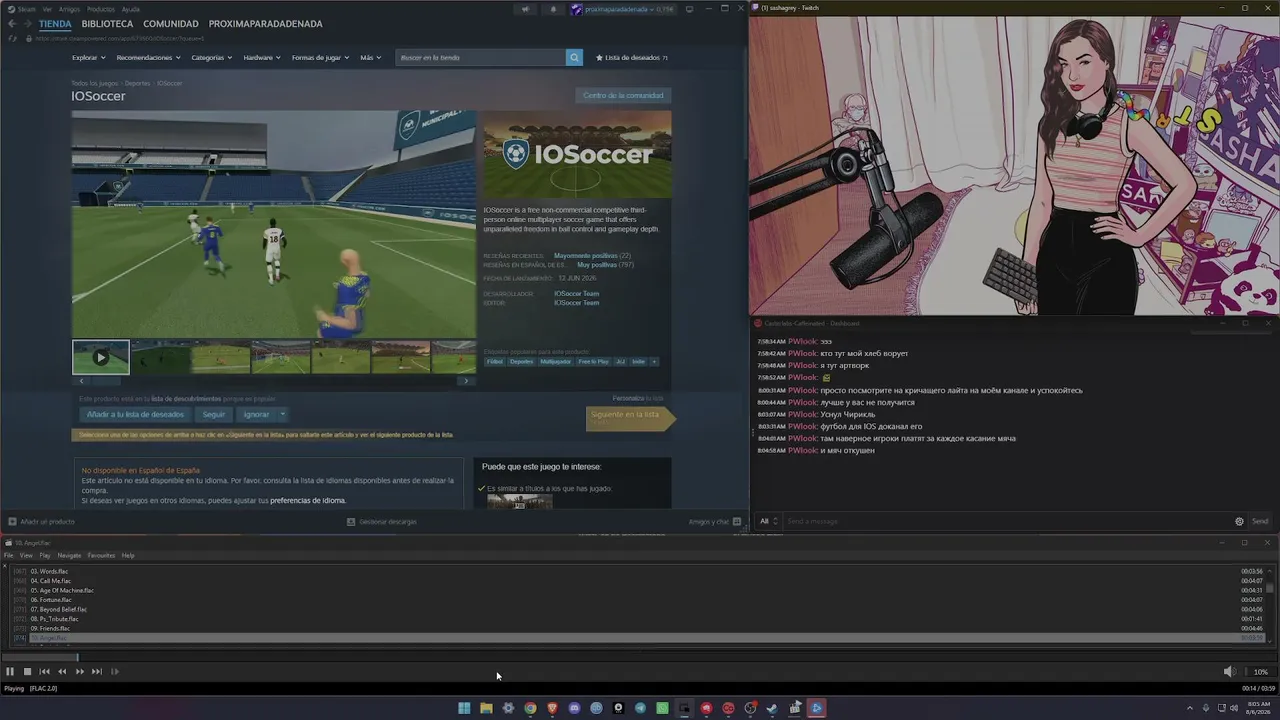Open Steam announcements megaphone icon
The height and width of the screenshot is (720, 1280).
tap(525, 9)
